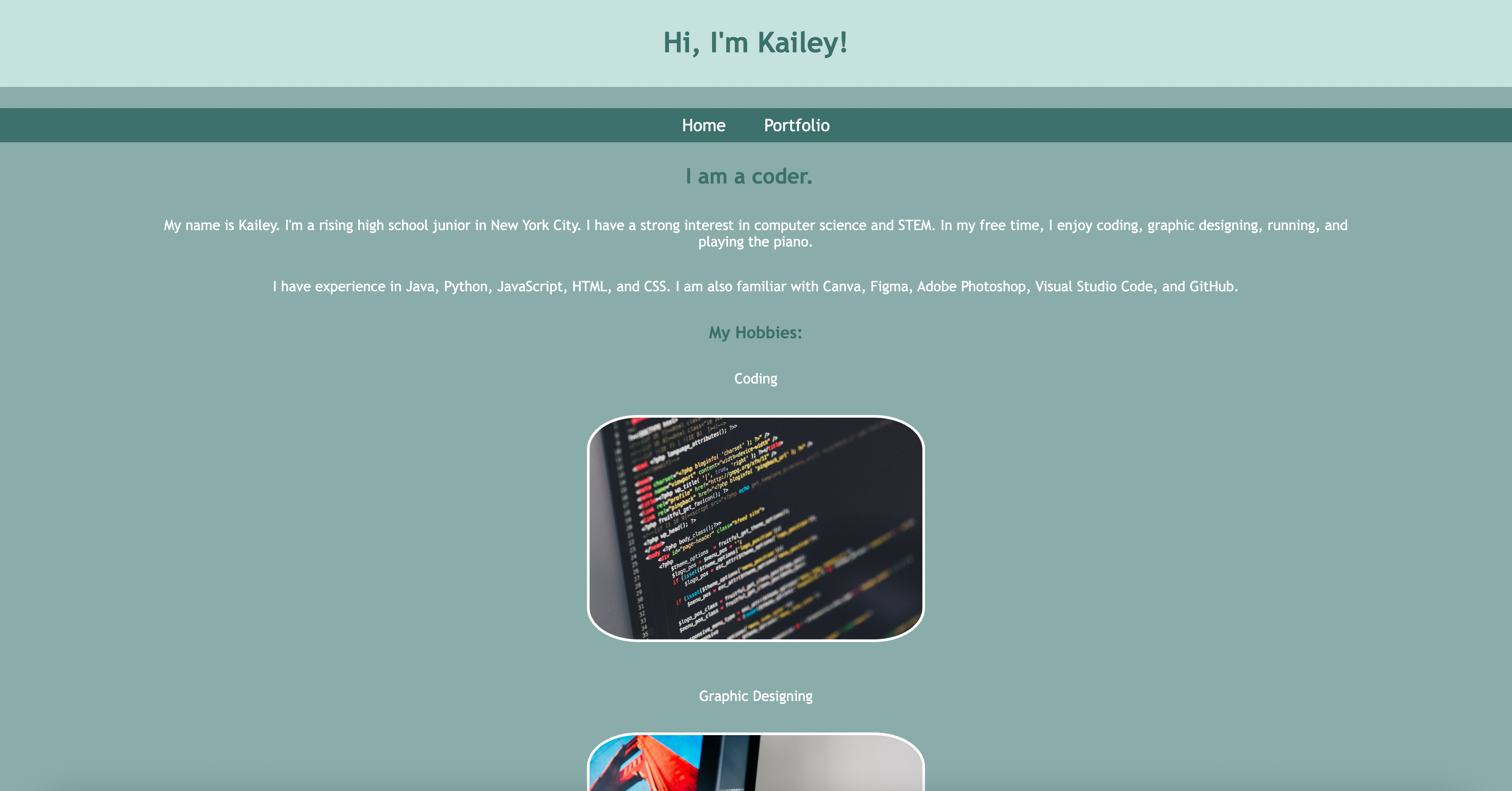Screen dimensions: 1512x791
Task: Click the 'Coding' hobby label
Action: (x=756, y=379)
